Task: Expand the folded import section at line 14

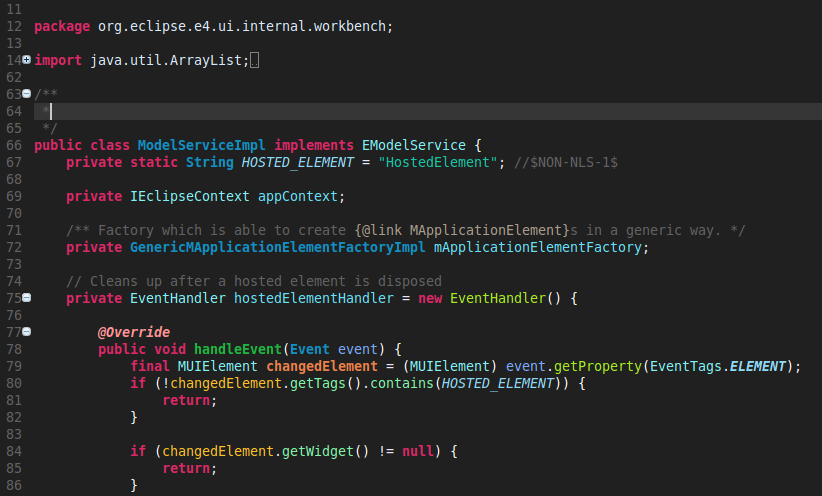Action: (x=26, y=60)
